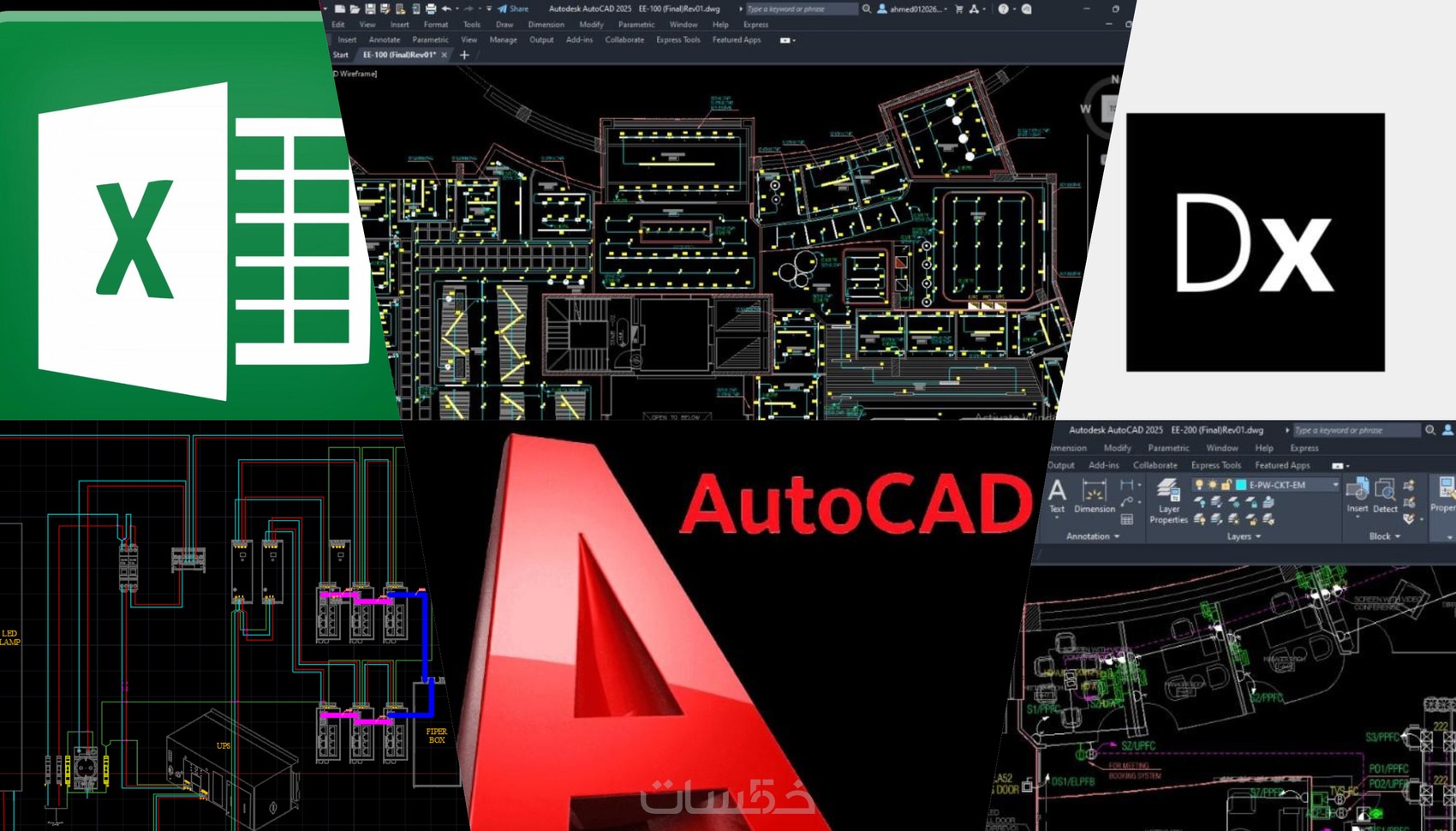
Task: Open the workspace switcher dropdown in EE-200 ribbon
Action: tap(1340, 465)
